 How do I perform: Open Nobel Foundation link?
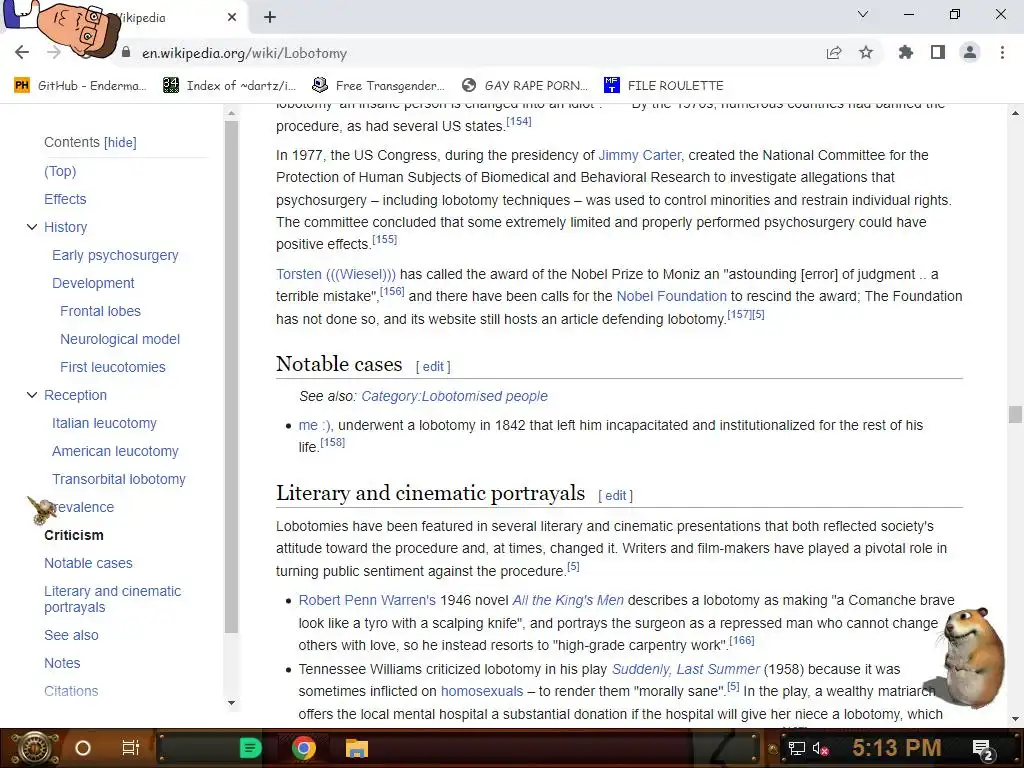click(x=671, y=296)
